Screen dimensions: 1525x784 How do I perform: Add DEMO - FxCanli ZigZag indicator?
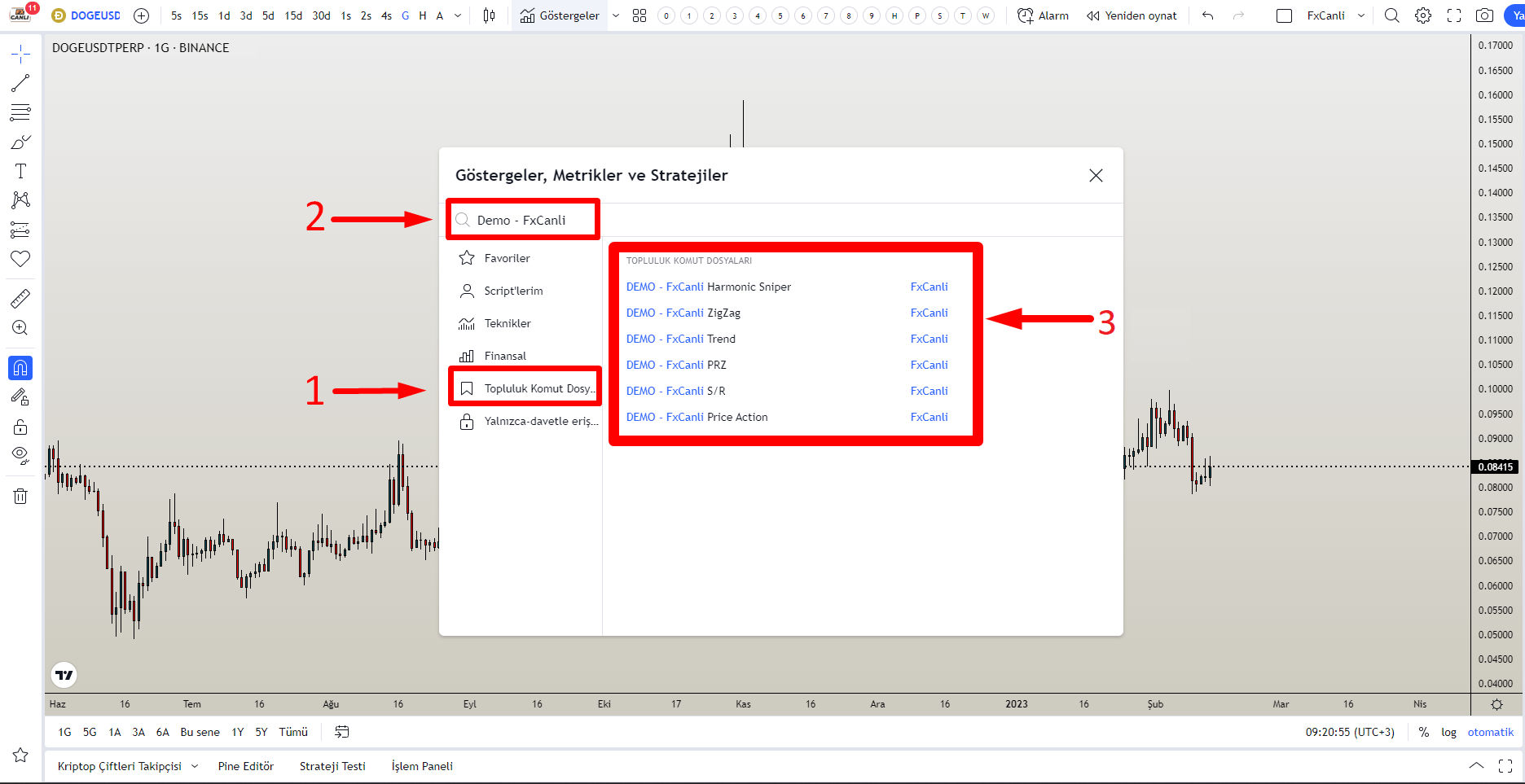(x=683, y=313)
